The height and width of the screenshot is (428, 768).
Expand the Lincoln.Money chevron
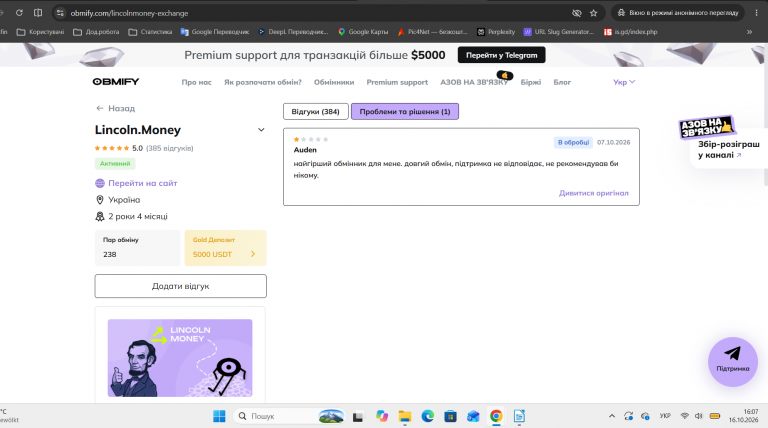coord(261,130)
